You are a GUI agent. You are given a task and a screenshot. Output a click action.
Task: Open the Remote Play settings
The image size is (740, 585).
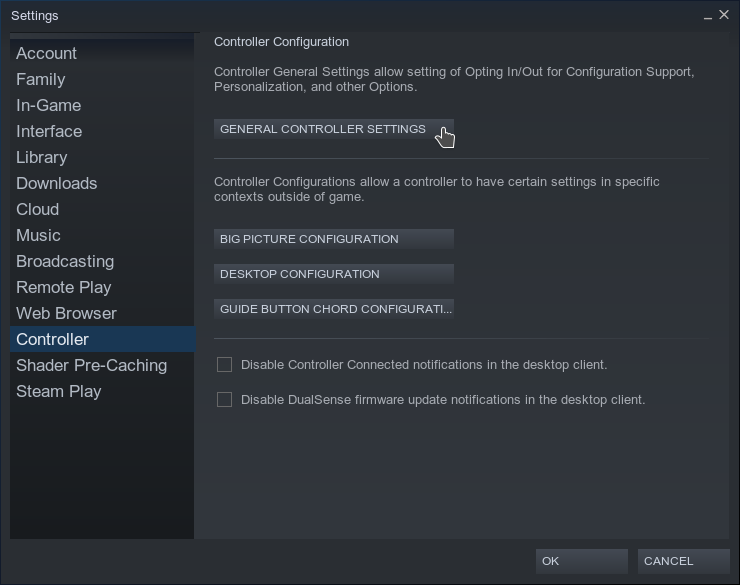tap(102, 287)
